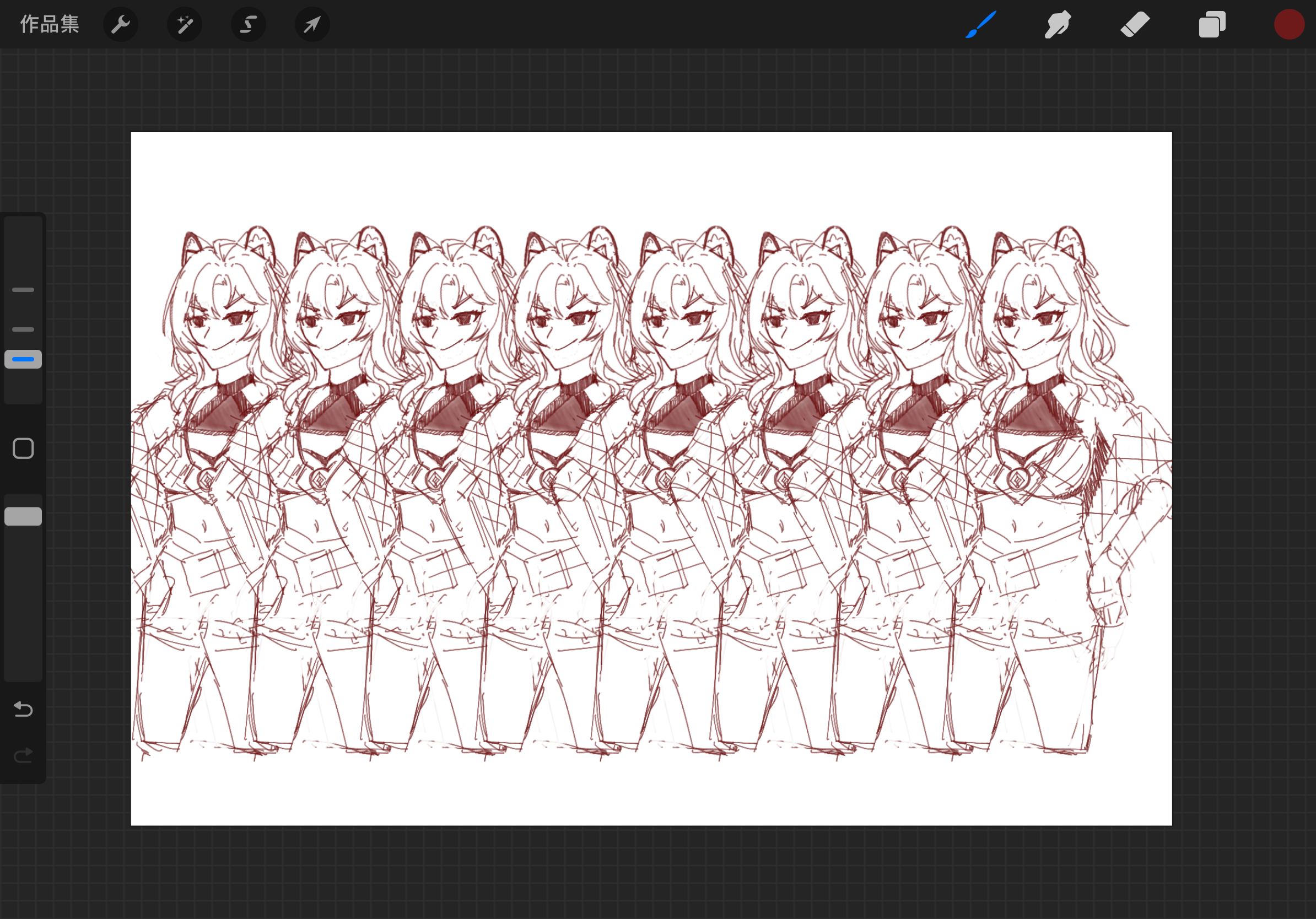Tap the square modify button in sidebar
Image resolution: width=1316 pixels, height=919 pixels.
23,448
